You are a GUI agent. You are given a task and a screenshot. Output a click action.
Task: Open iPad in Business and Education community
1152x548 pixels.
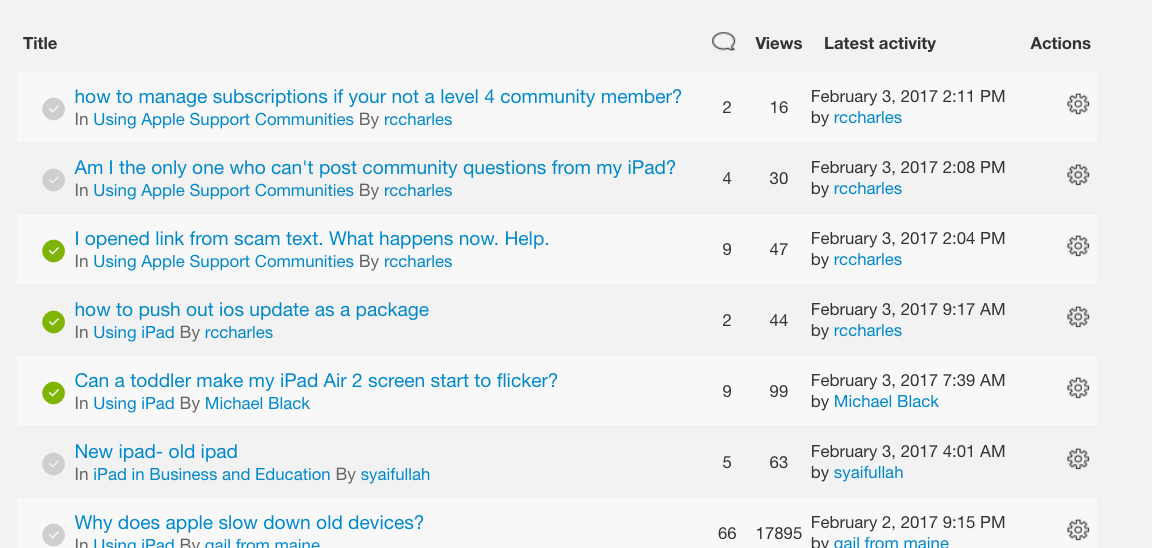[x=211, y=475]
